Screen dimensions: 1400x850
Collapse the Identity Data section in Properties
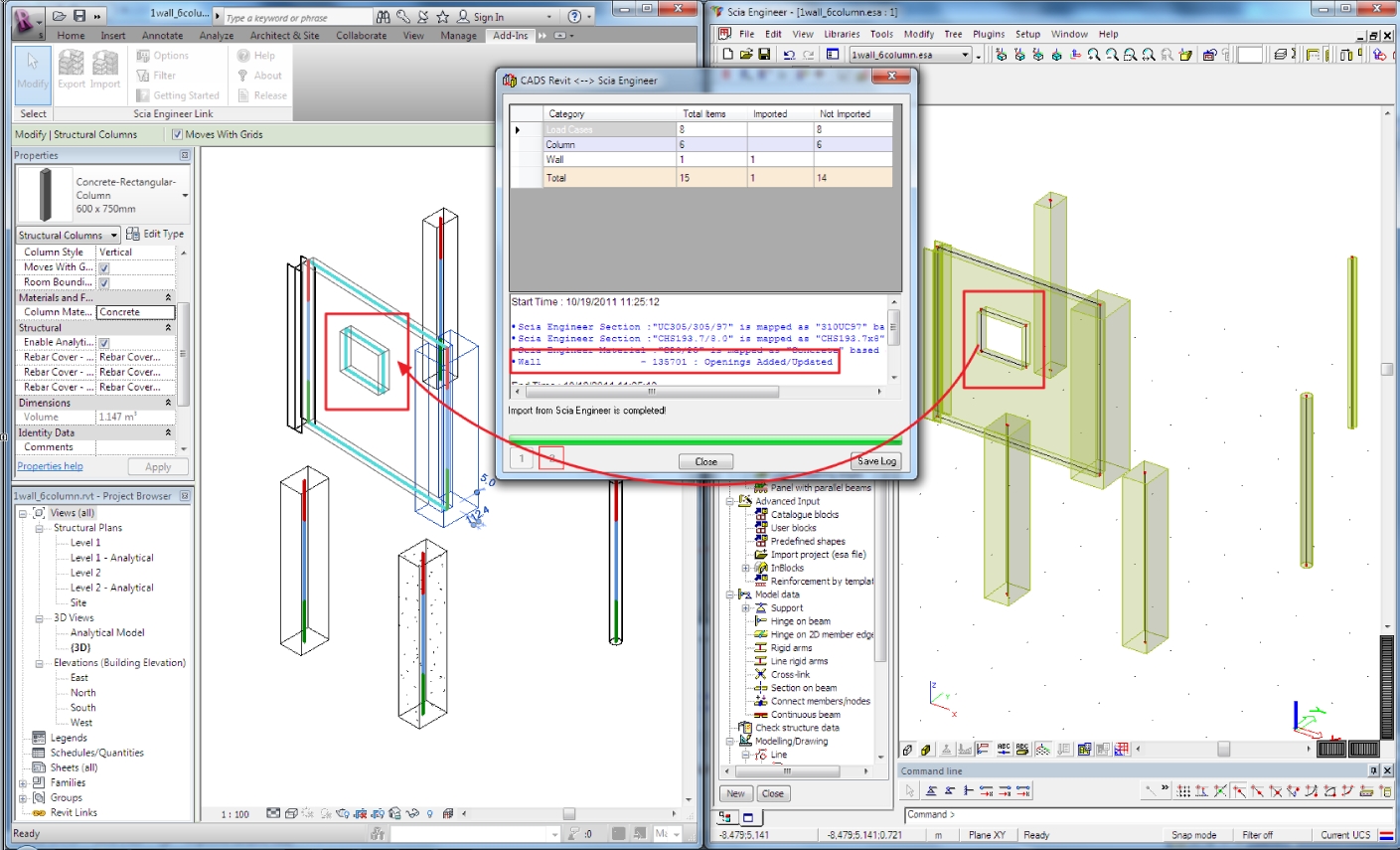point(168,432)
